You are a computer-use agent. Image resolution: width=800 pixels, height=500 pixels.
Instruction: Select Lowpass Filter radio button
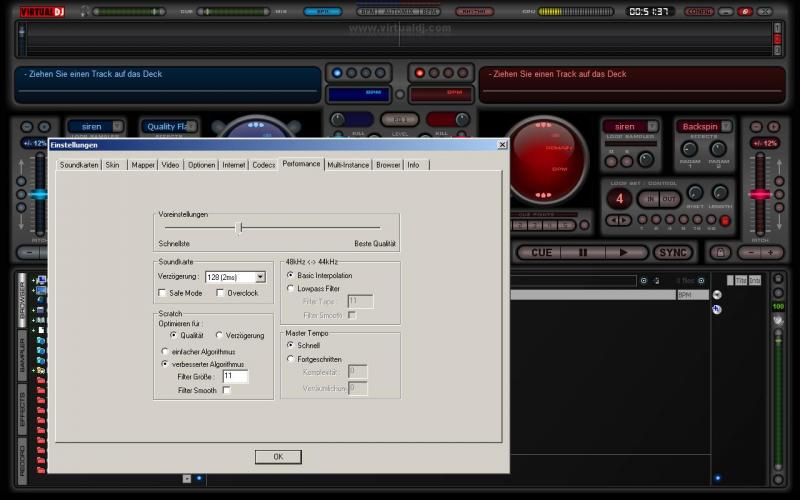point(290,288)
